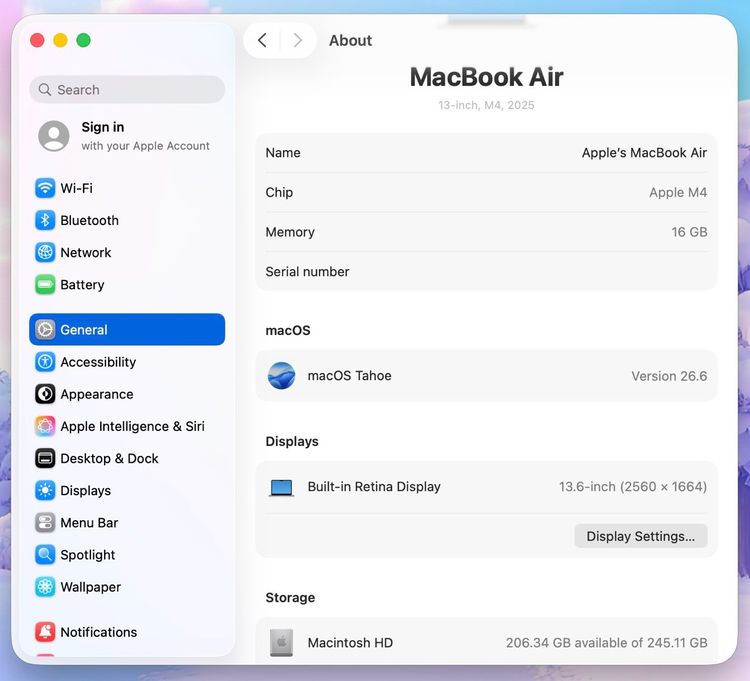The image size is (750, 681).
Task: Click the Appearance icon
Action: pos(45,394)
